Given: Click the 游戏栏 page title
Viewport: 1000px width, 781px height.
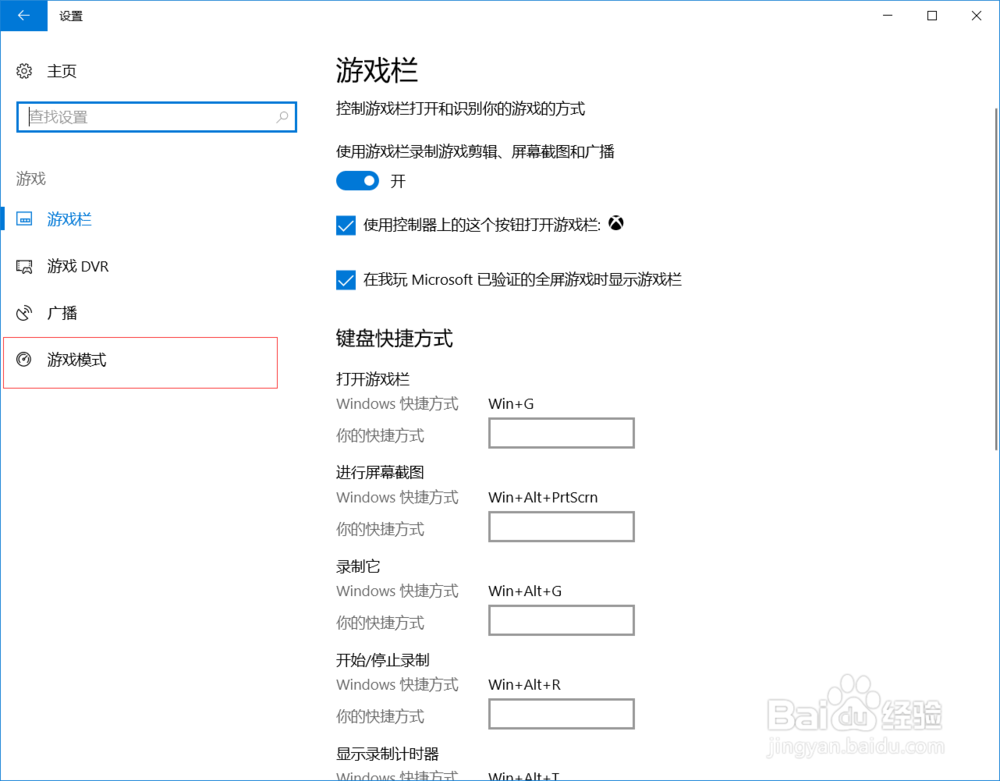Looking at the screenshot, I should point(376,70).
